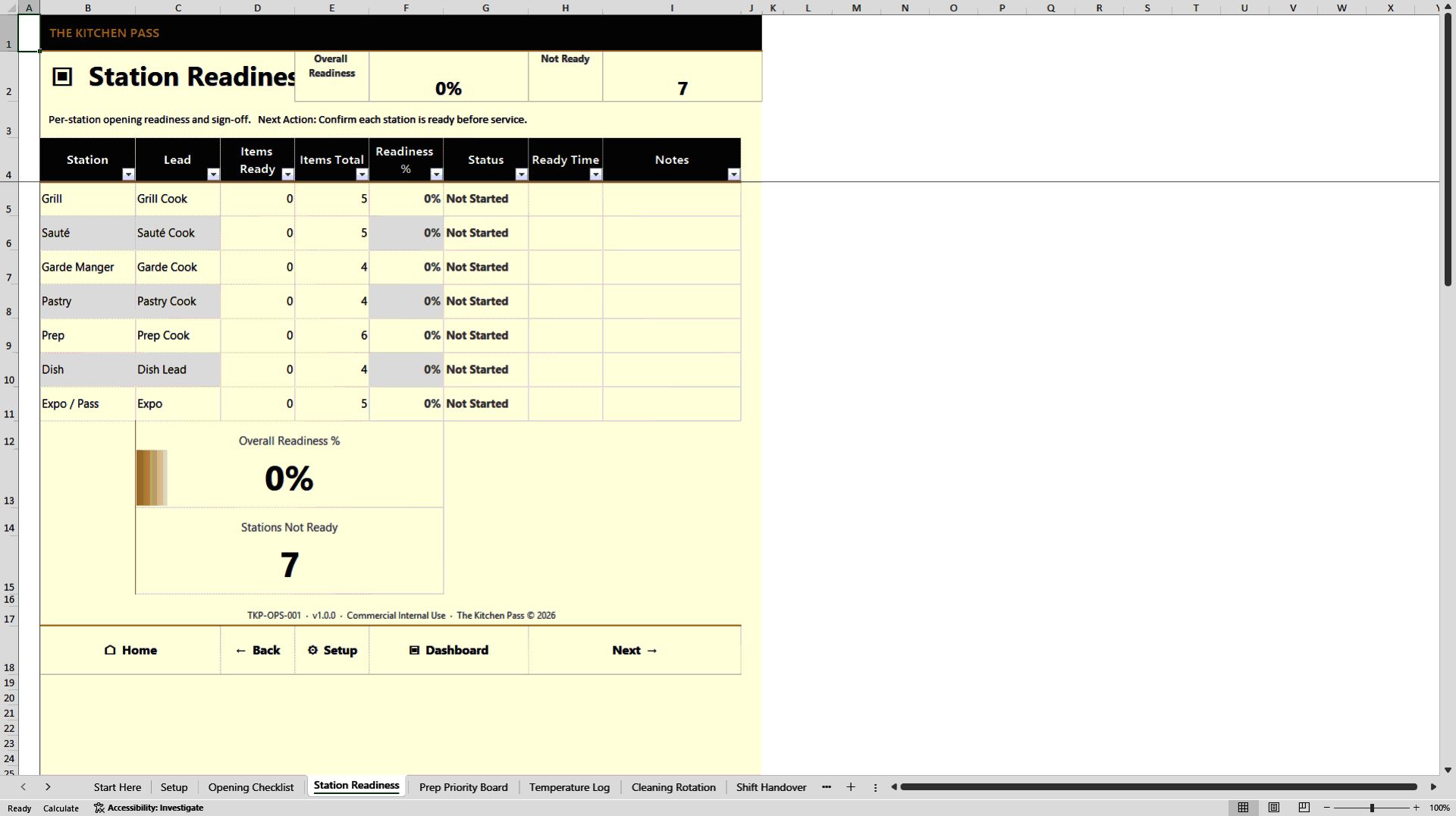Image resolution: width=1456 pixels, height=816 pixels.
Task: Zoom out using the minus icon
Action: [x=1327, y=808]
